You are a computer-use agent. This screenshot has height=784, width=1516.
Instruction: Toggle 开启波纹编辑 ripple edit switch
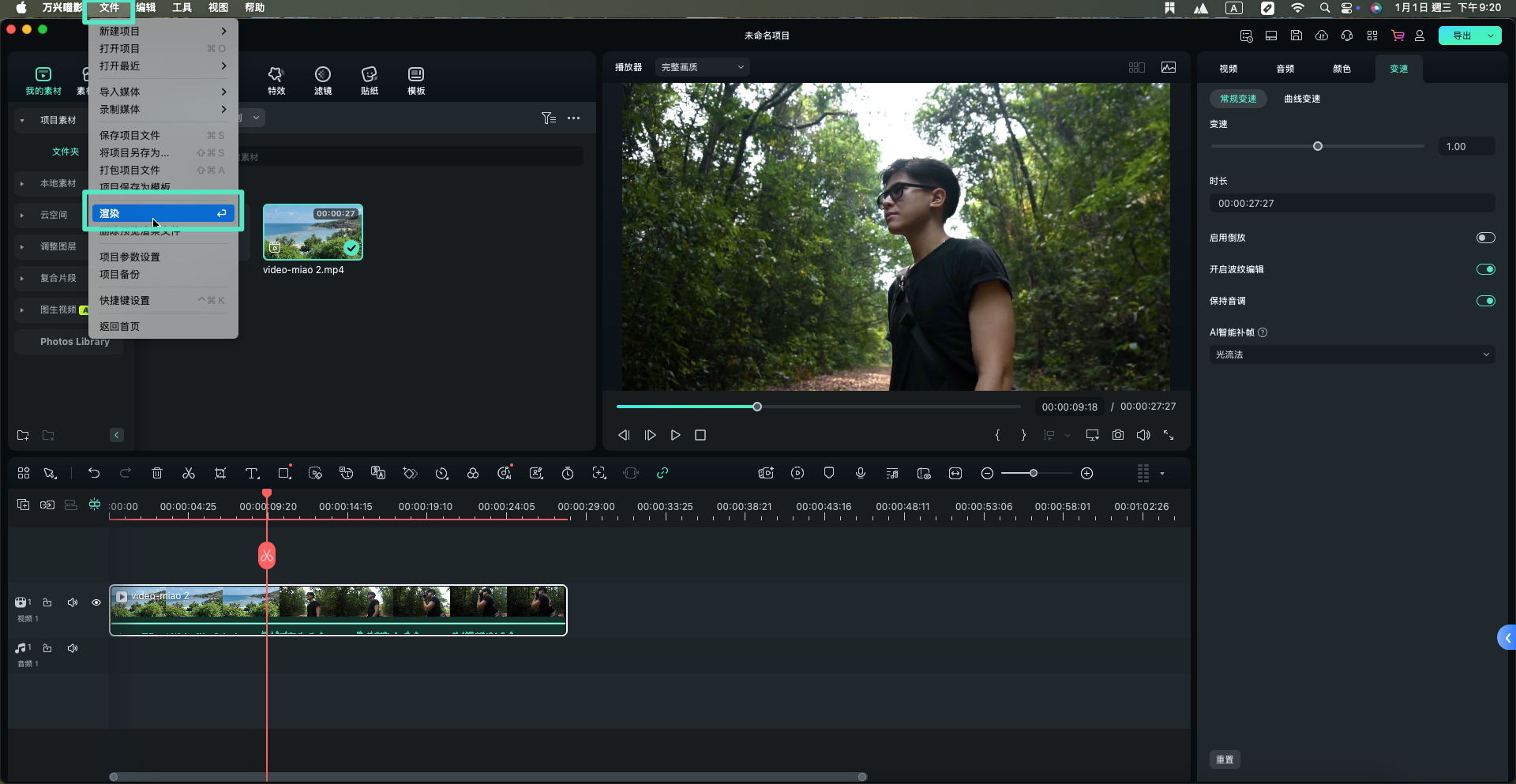pyautogui.click(x=1486, y=269)
